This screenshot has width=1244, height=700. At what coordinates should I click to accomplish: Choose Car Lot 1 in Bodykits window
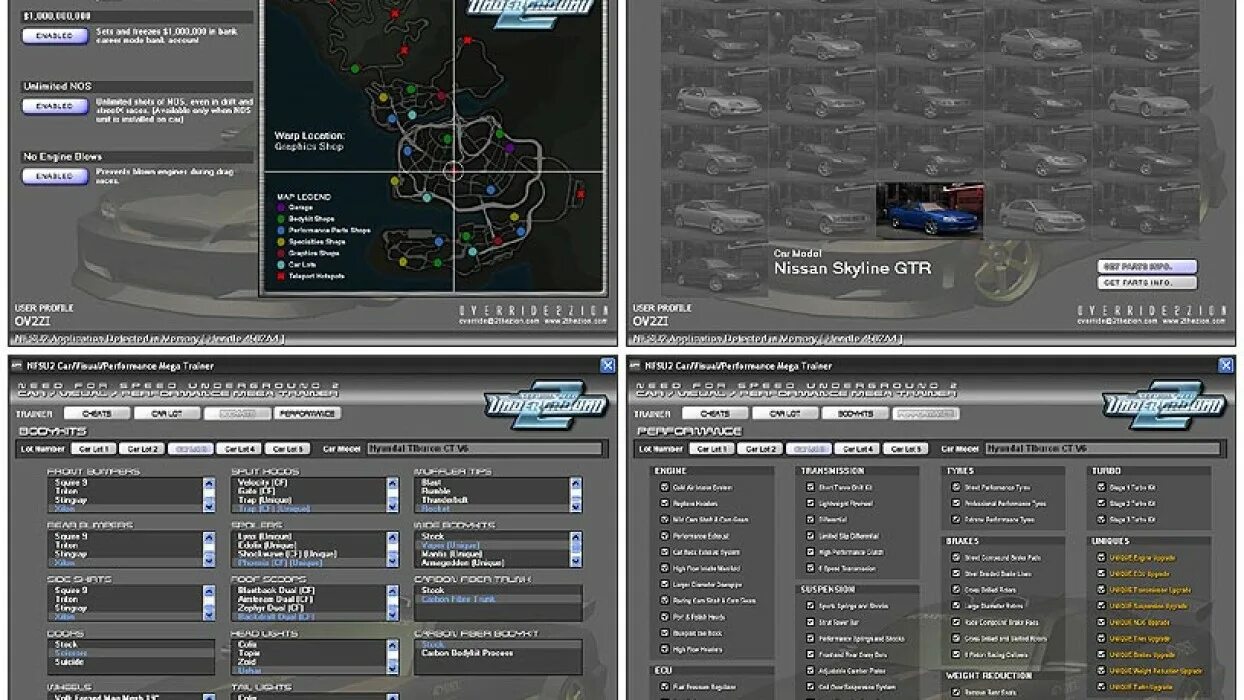point(94,449)
